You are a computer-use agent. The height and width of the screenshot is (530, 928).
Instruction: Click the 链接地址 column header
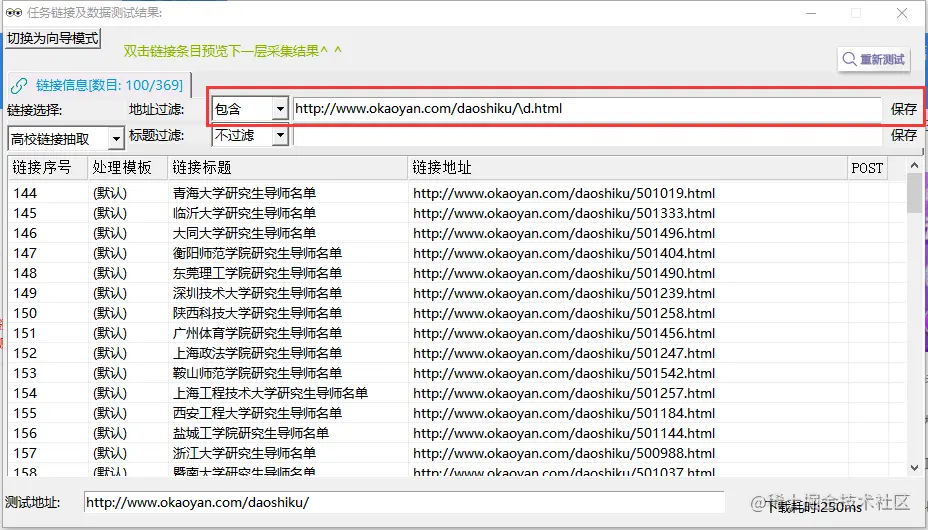[628, 168]
